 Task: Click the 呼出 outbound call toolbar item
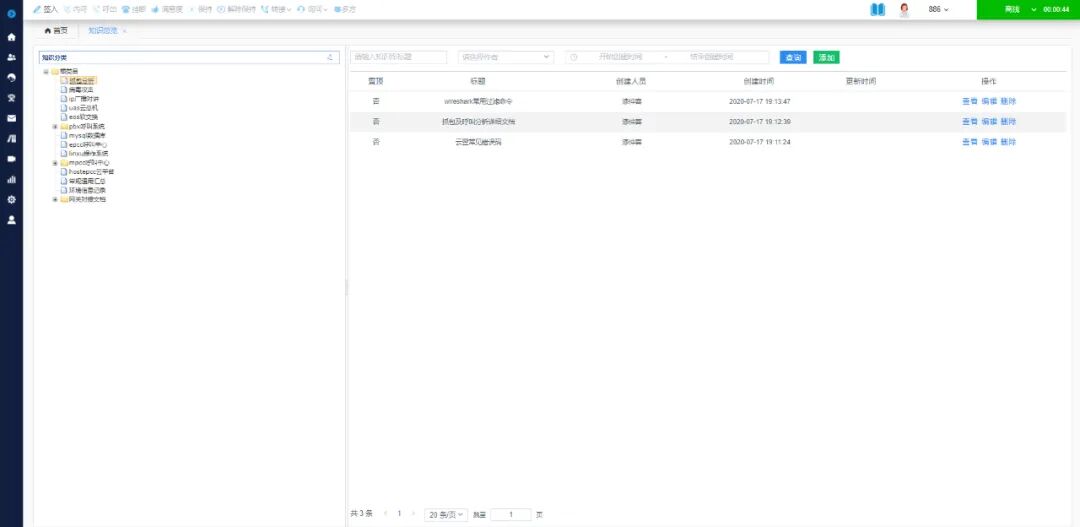tap(104, 10)
